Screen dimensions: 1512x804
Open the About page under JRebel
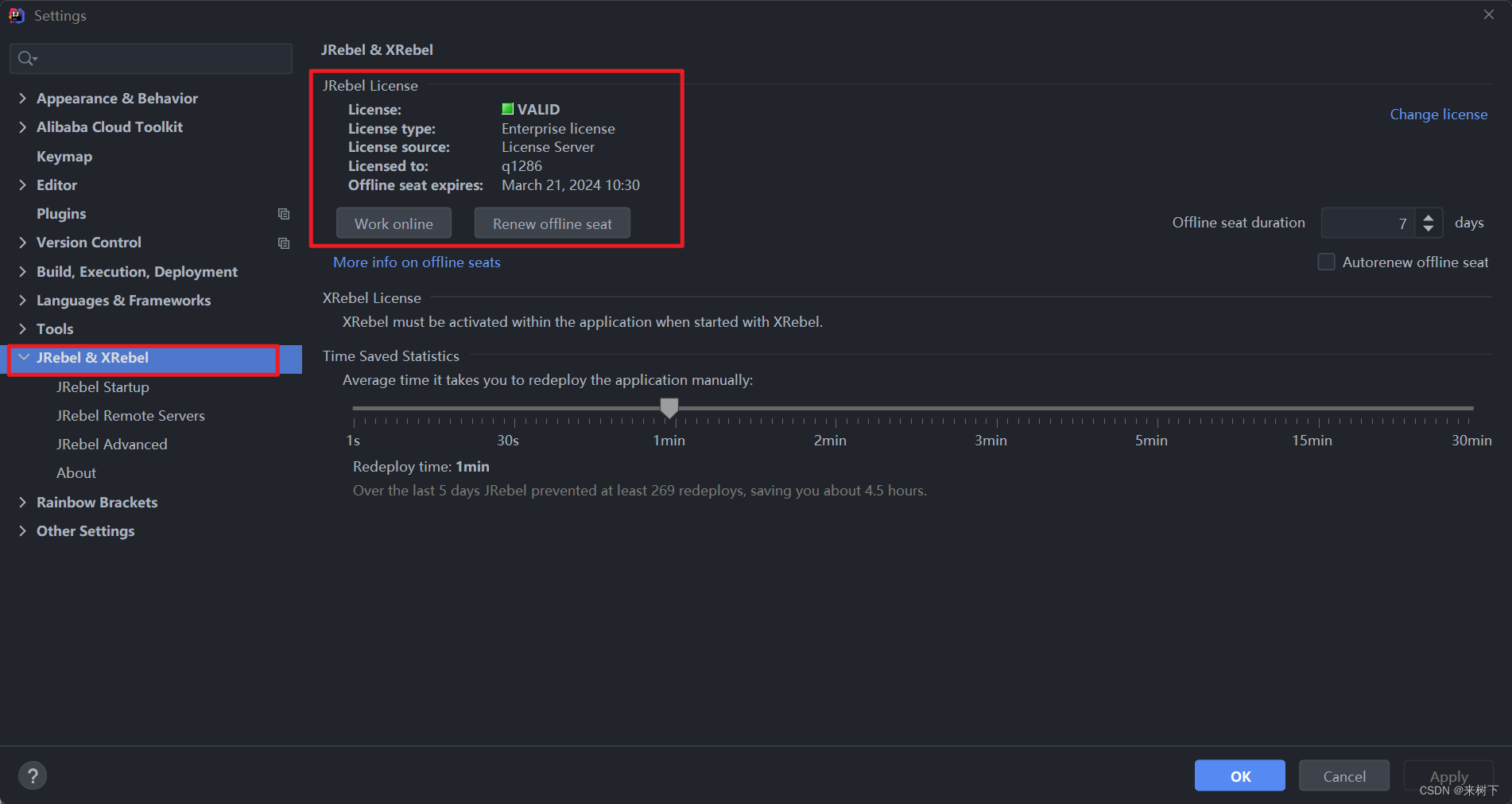76,473
